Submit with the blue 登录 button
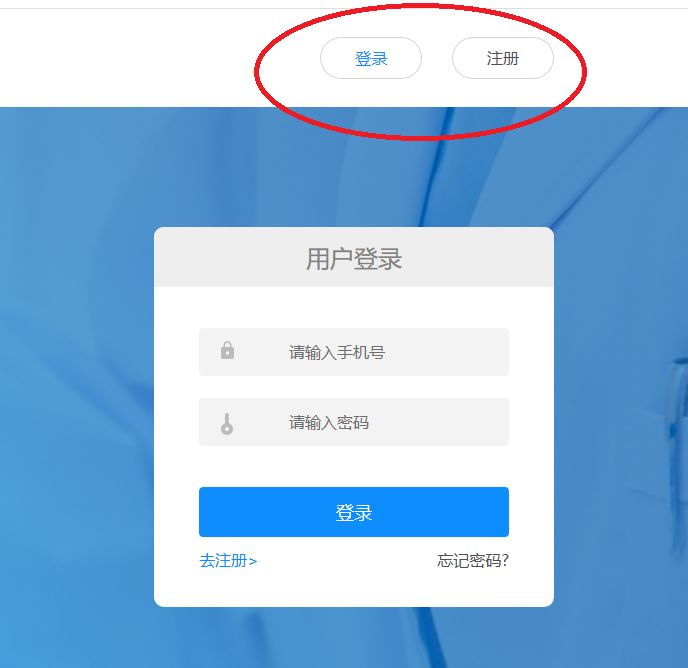 coord(354,512)
